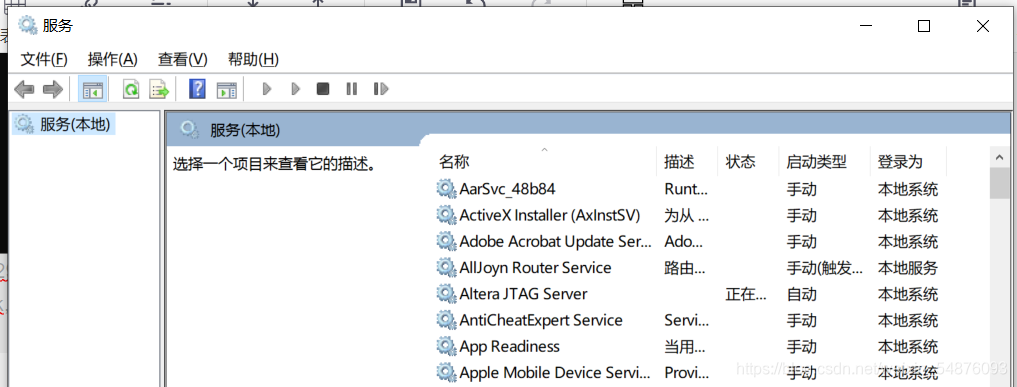The height and width of the screenshot is (387, 1017).
Task: Select the AarSvc_48b84 service name
Action: point(507,190)
